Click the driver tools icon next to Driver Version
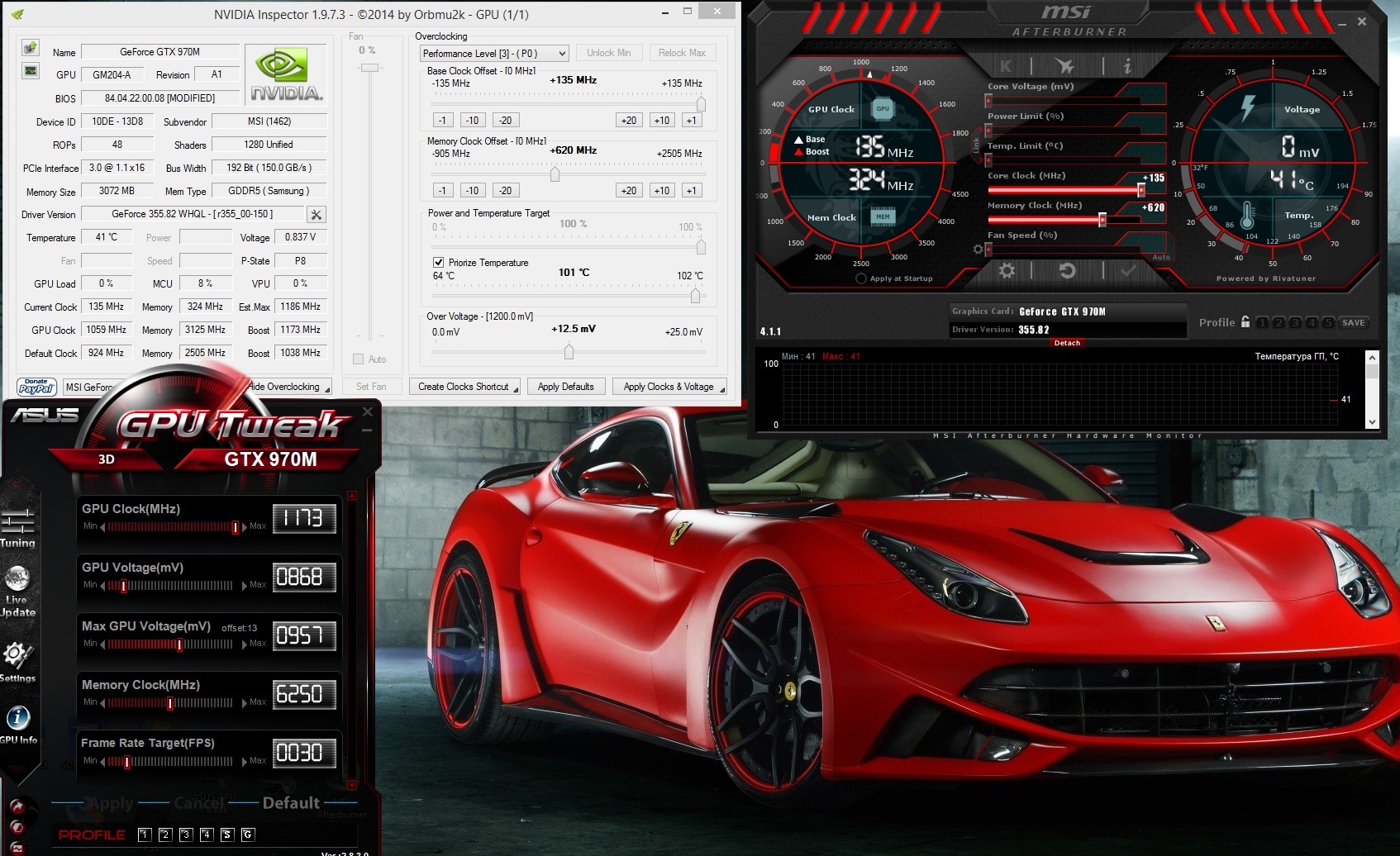 point(316,215)
